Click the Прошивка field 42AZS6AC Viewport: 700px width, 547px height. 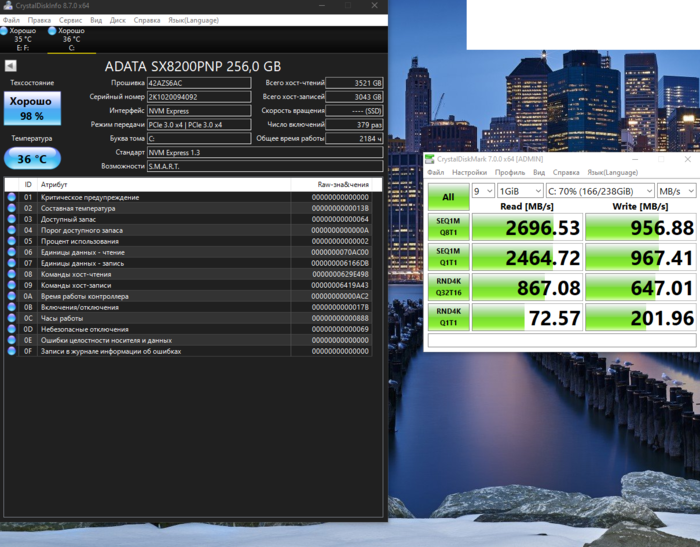[x=199, y=83]
